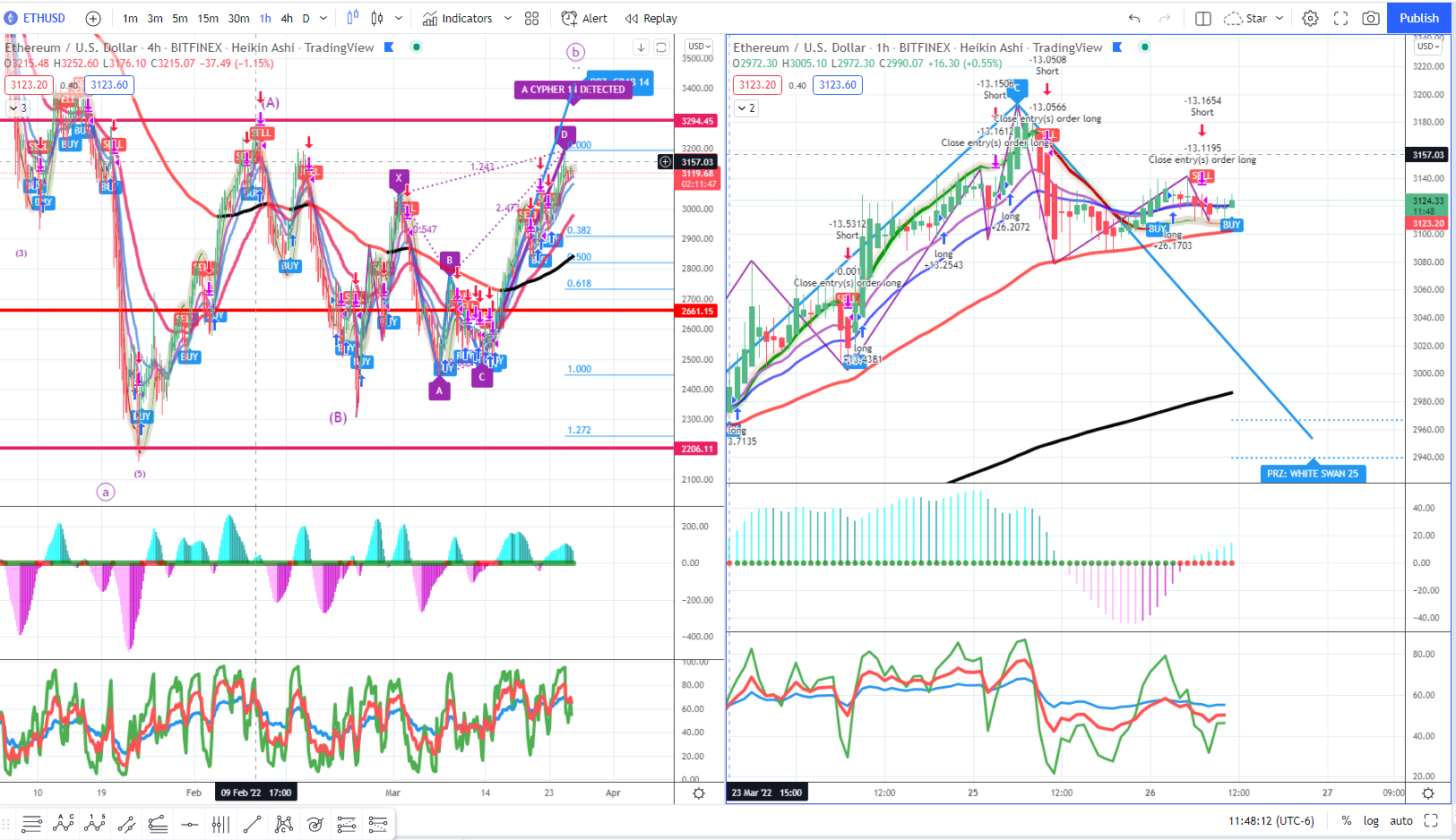Image resolution: width=1456 pixels, height=840 pixels.
Task: Expand the timeframe interval dropdown
Action: [323, 18]
